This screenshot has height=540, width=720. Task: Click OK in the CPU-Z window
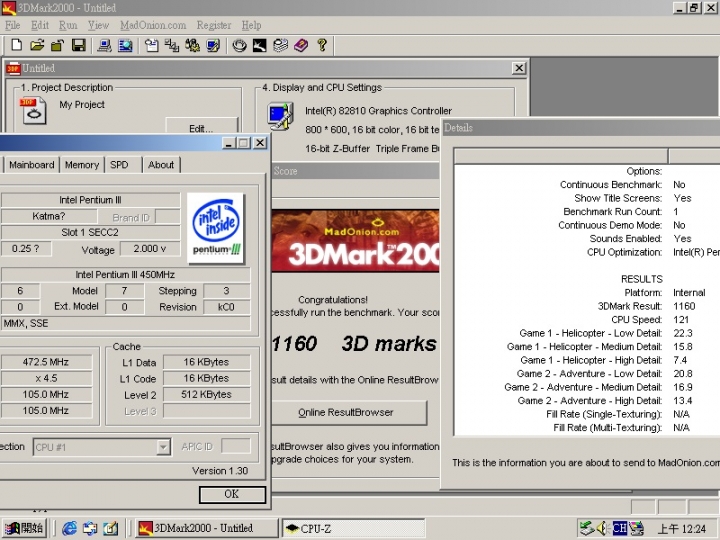point(232,494)
